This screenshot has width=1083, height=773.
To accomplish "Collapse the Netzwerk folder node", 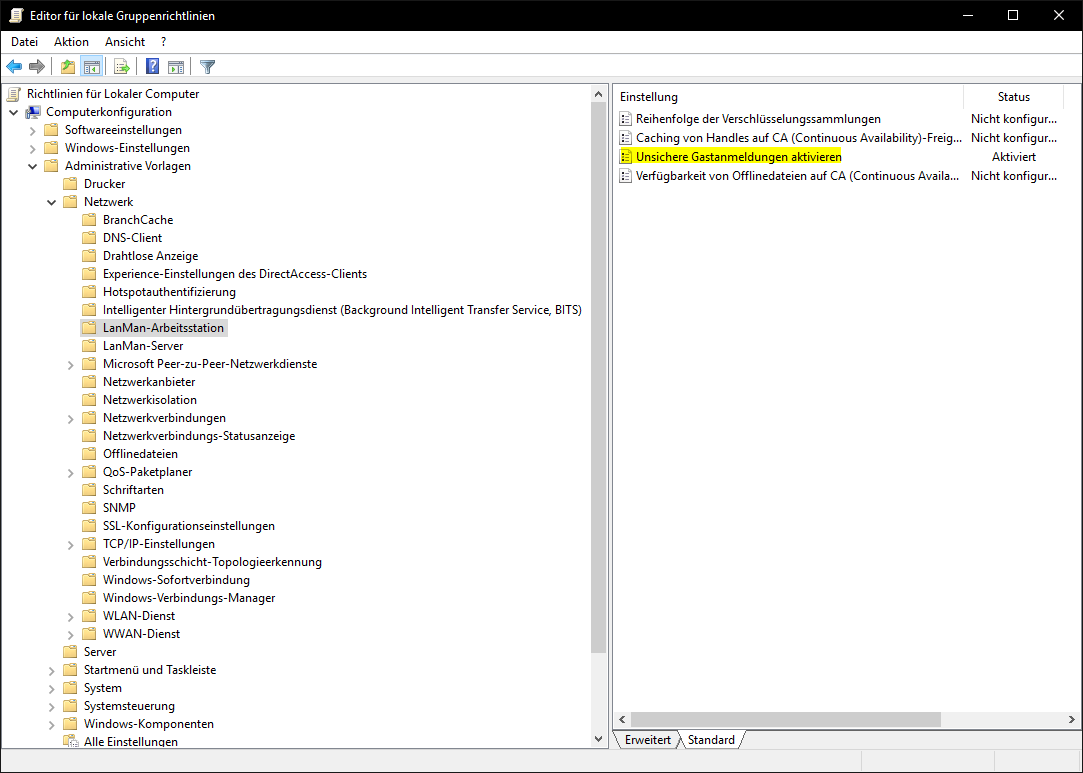I will (x=52, y=202).
